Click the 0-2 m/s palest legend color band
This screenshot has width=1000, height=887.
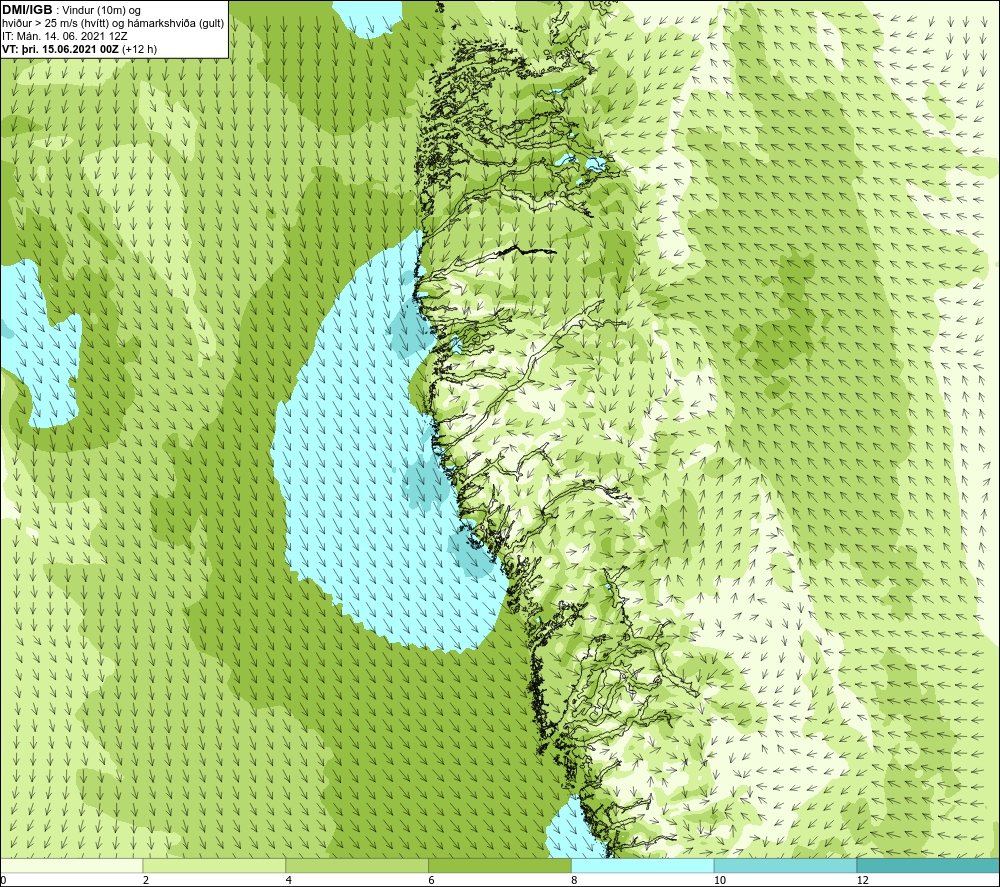[x=71, y=865]
